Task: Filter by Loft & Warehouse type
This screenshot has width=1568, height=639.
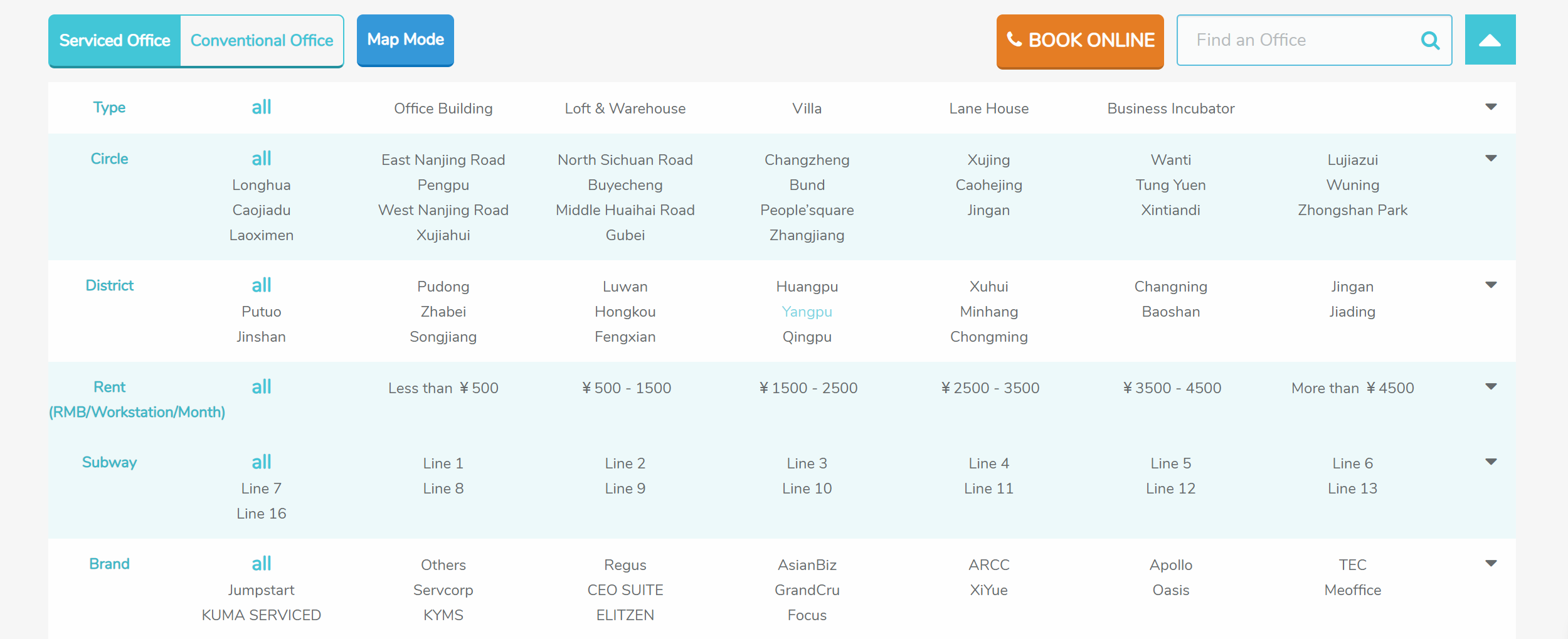Action: (x=625, y=108)
